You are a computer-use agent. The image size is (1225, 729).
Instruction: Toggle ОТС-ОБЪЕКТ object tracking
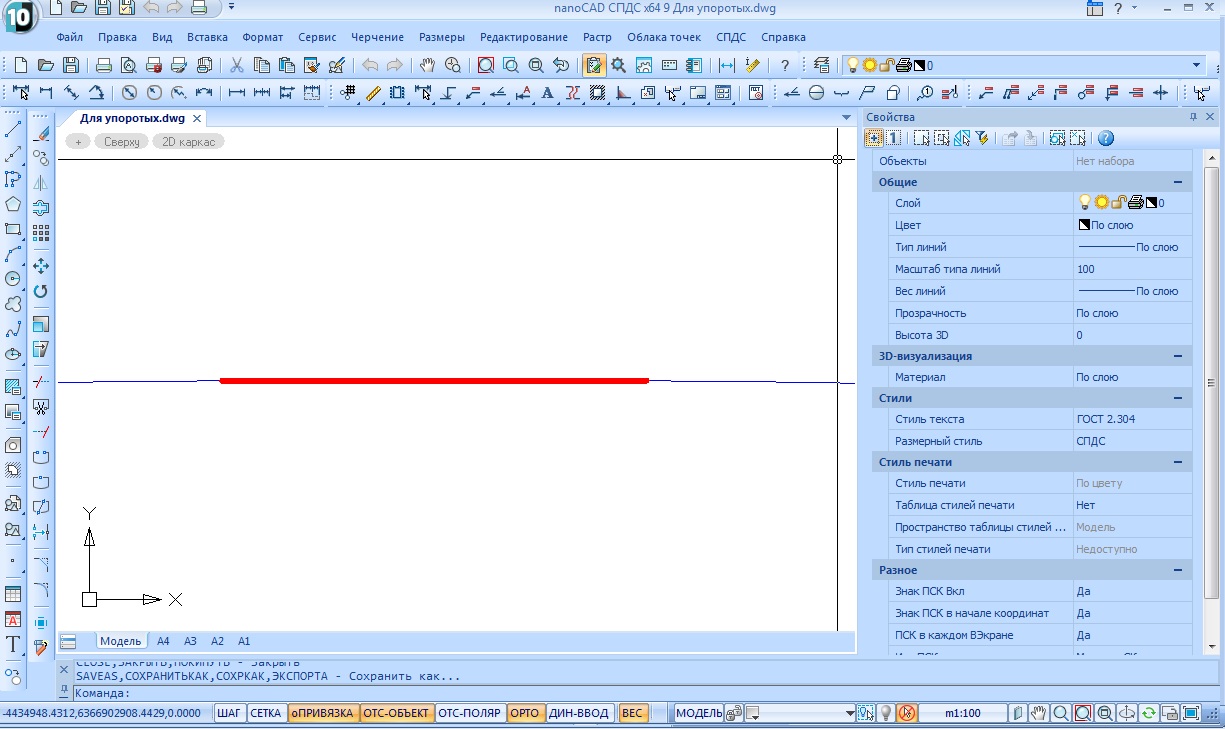pos(397,713)
